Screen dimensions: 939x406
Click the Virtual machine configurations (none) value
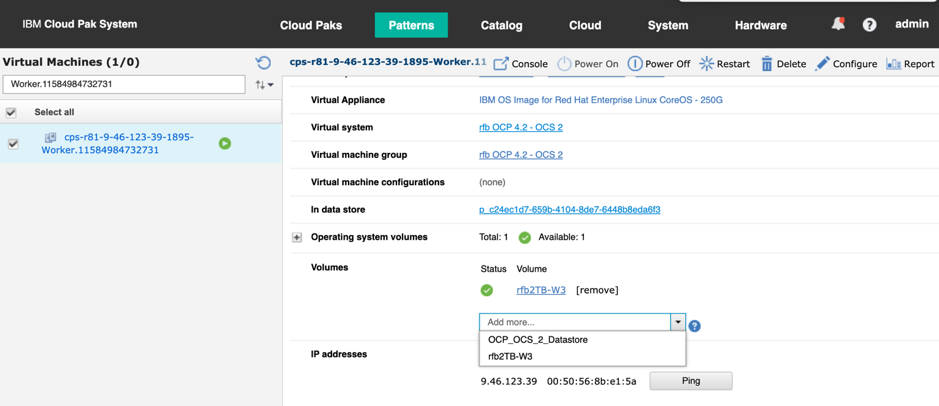coord(492,182)
